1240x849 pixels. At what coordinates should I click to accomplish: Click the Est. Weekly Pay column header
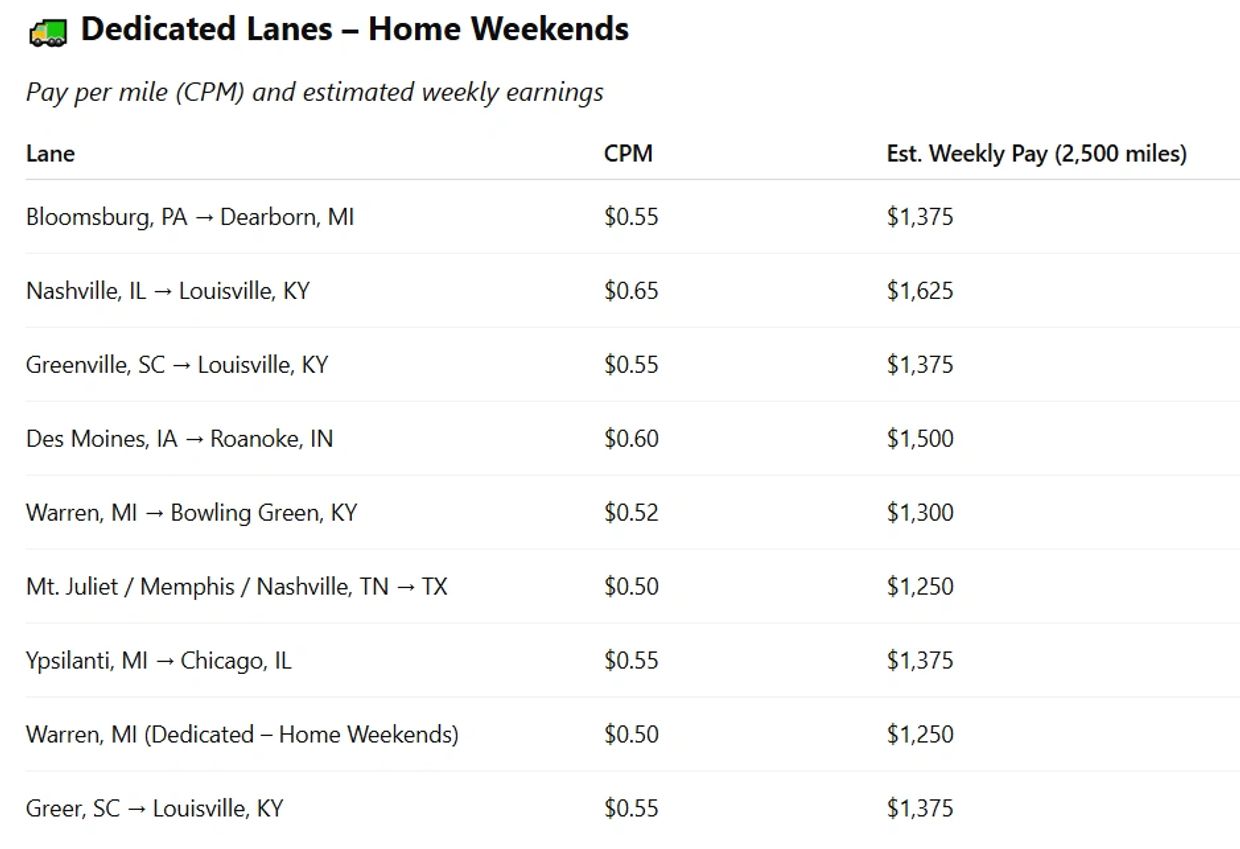pyautogui.click(x=1036, y=154)
